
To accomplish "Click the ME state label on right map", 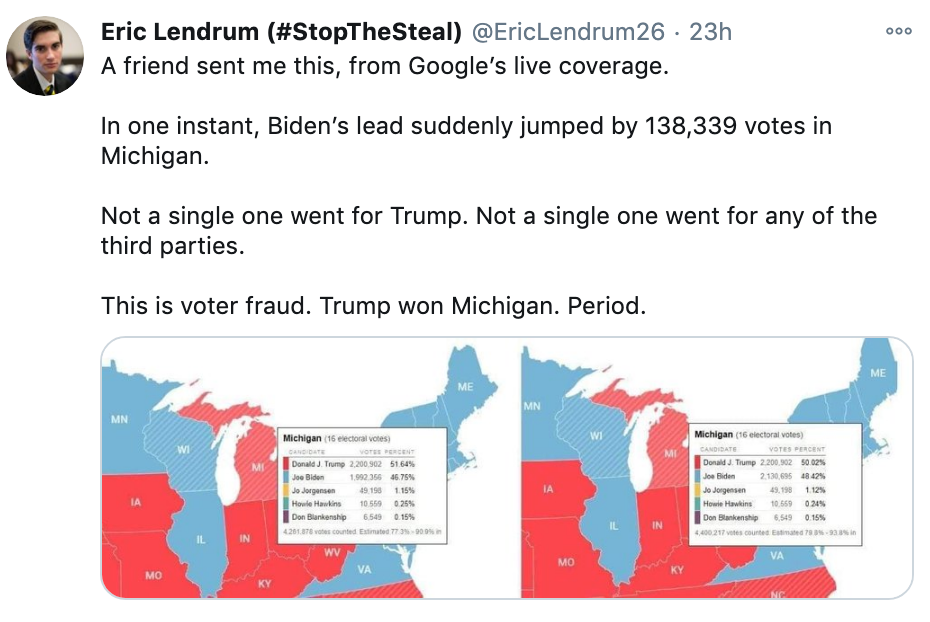I will click(878, 373).
